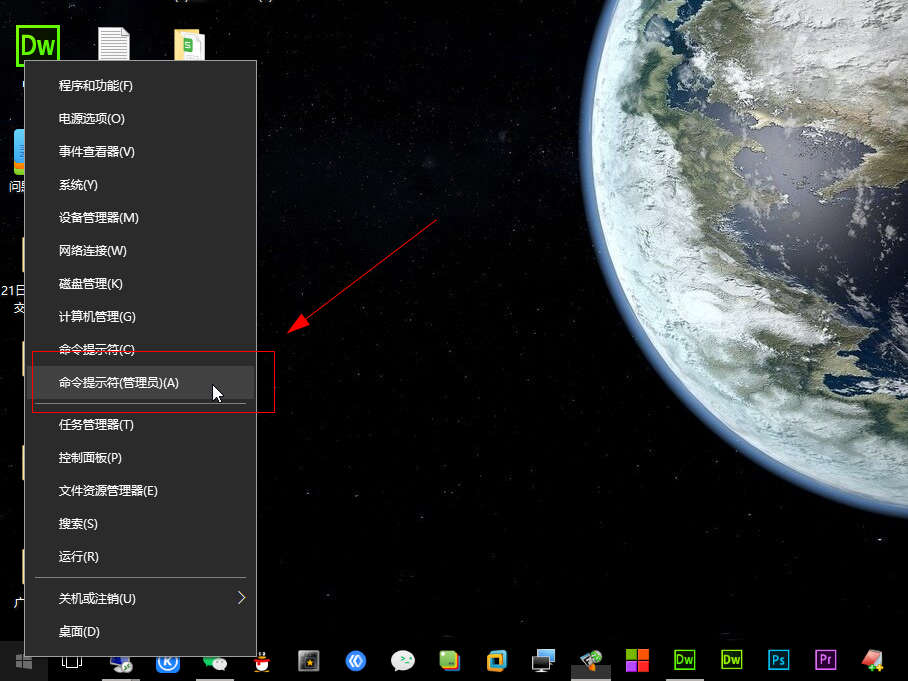Click the Windows Start button
The image size is (908, 681).
[x=23, y=661]
